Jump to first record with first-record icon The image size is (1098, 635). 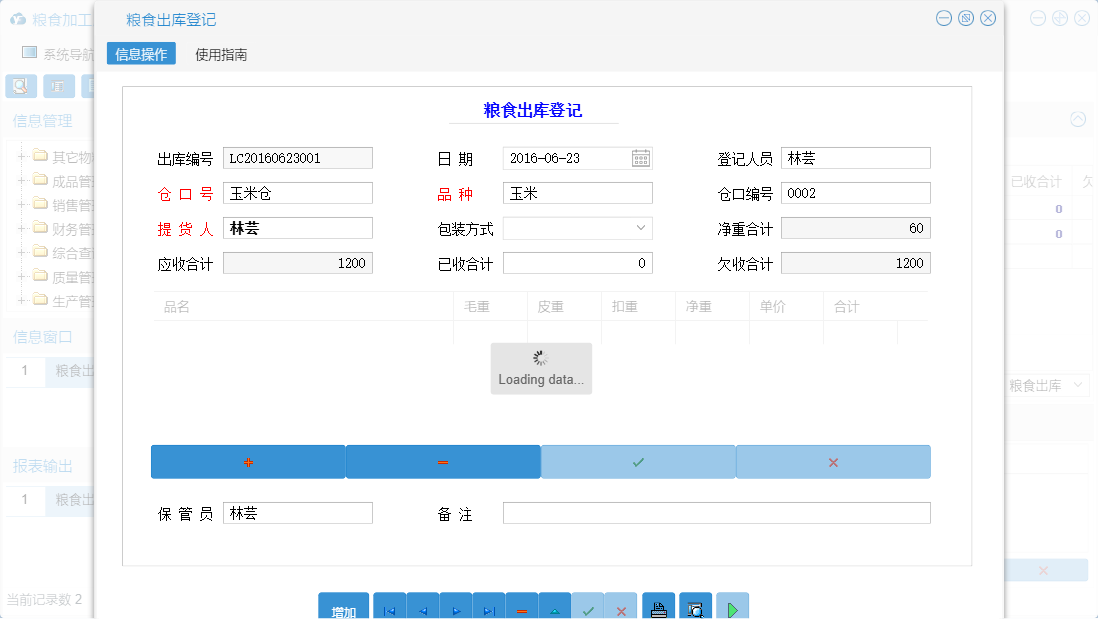[x=389, y=611]
